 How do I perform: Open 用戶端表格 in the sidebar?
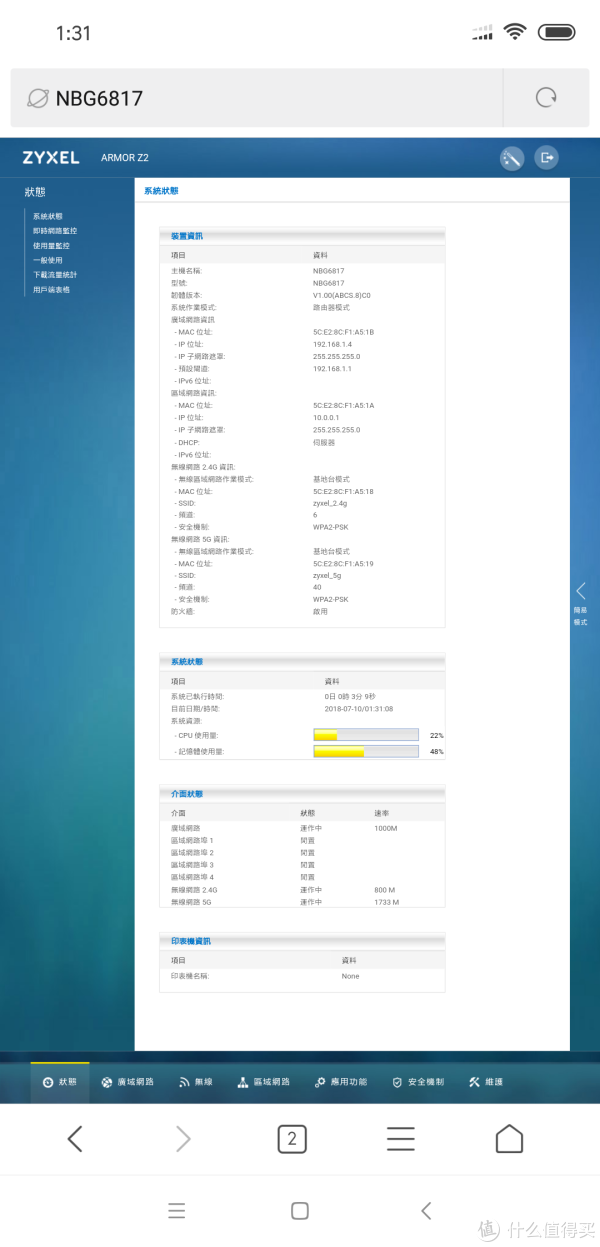click(51, 290)
